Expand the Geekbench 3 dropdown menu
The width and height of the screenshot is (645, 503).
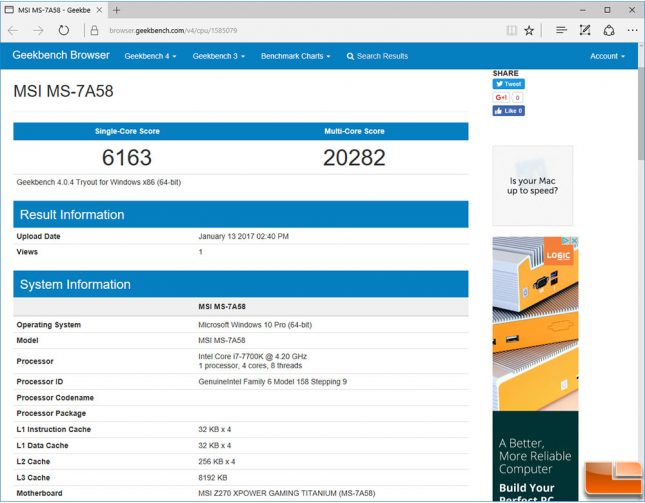pos(218,56)
